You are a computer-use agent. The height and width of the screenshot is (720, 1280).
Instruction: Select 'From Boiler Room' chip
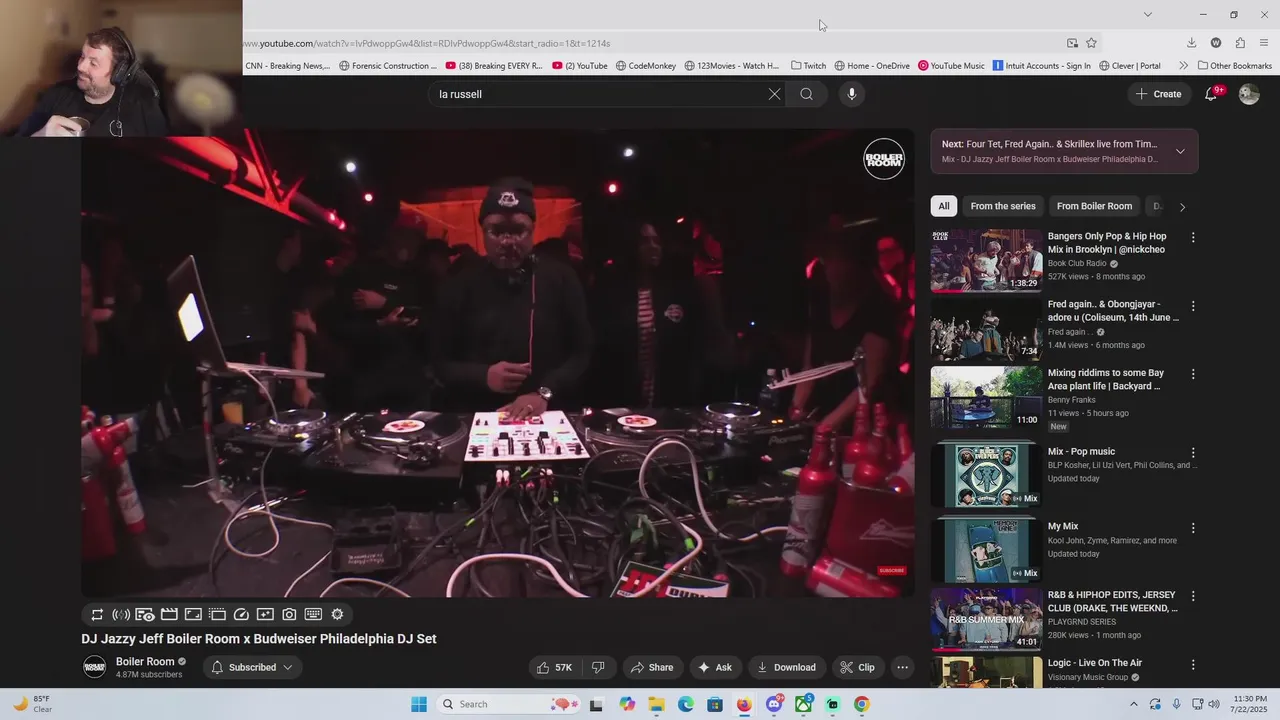[x=1094, y=206]
